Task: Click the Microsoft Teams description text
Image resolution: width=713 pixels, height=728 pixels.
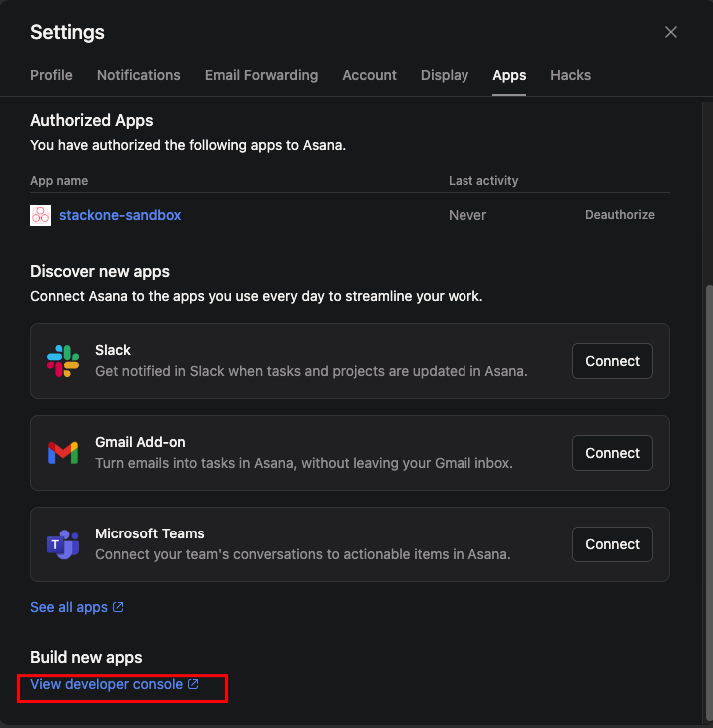Action: 303,554
